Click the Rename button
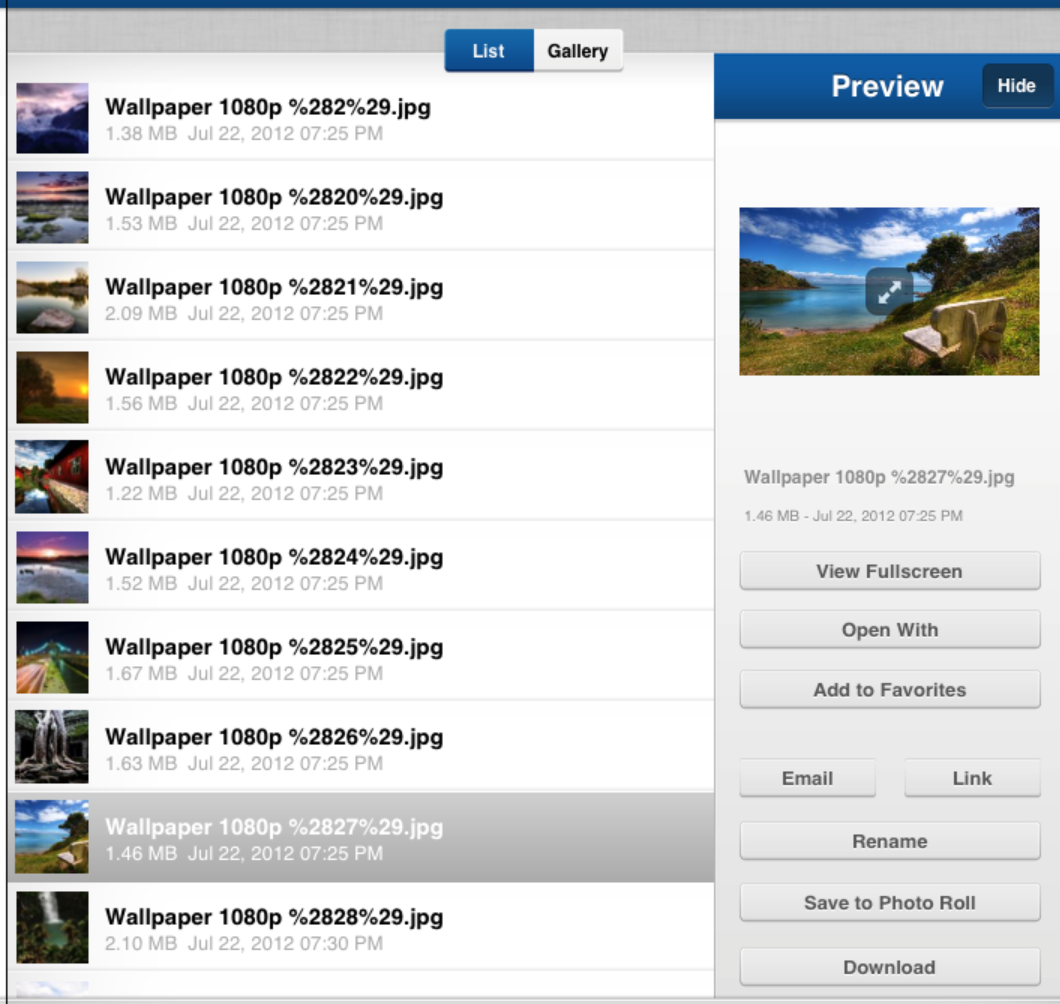The image size is (1060, 1004). [x=890, y=841]
